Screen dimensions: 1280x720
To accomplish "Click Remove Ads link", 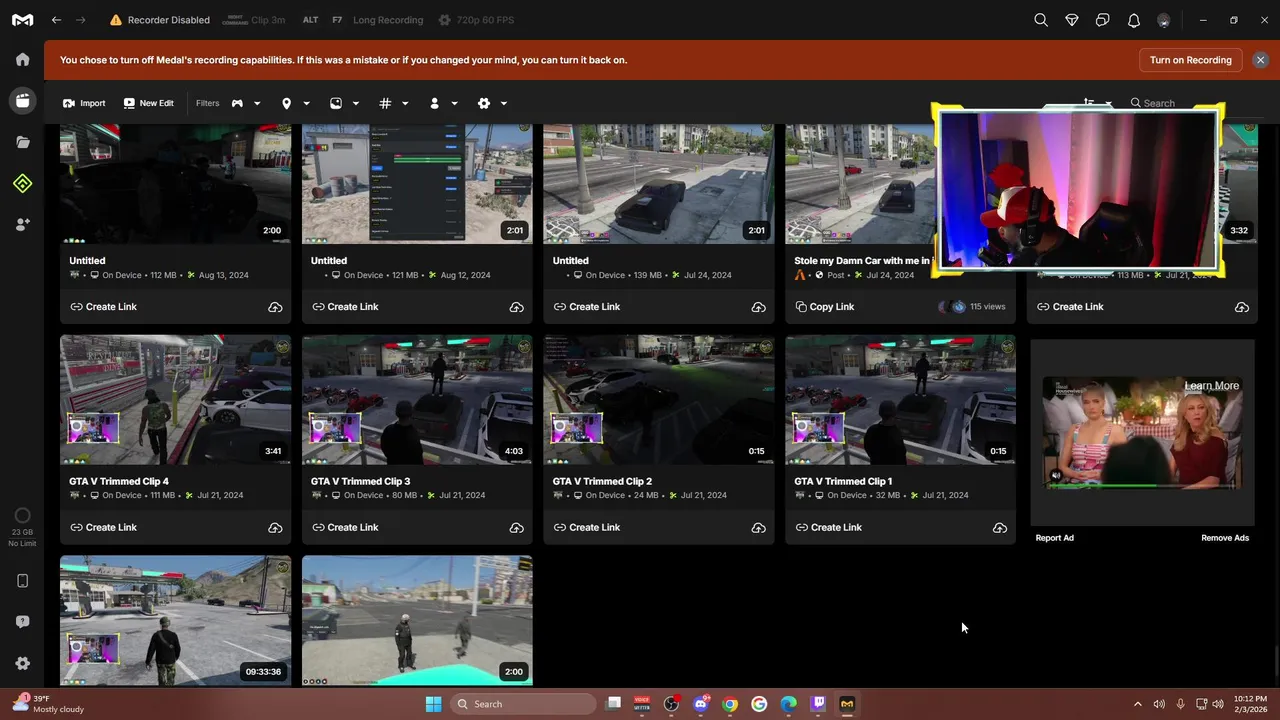I will (1225, 538).
